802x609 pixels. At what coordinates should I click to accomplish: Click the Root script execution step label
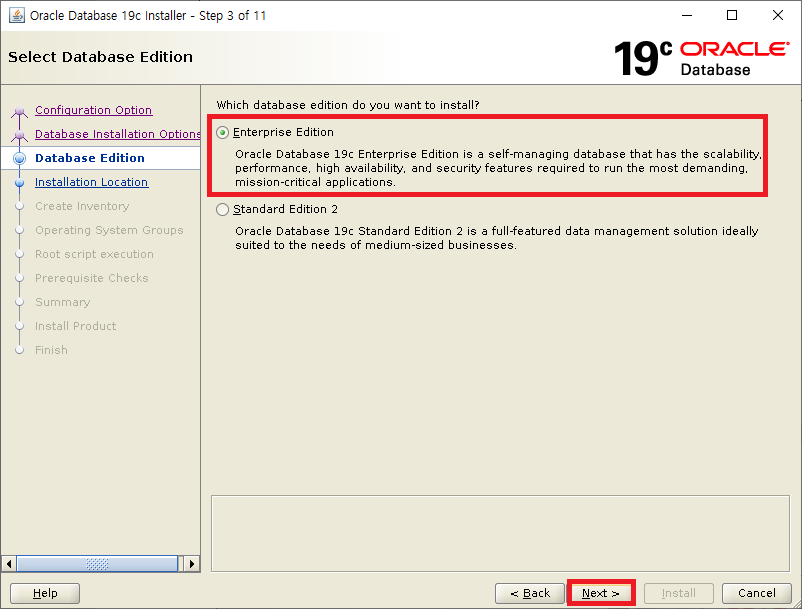[x=94, y=254]
